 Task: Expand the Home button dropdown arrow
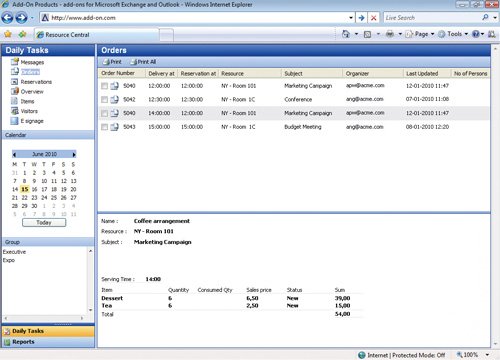[x=356, y=34]
